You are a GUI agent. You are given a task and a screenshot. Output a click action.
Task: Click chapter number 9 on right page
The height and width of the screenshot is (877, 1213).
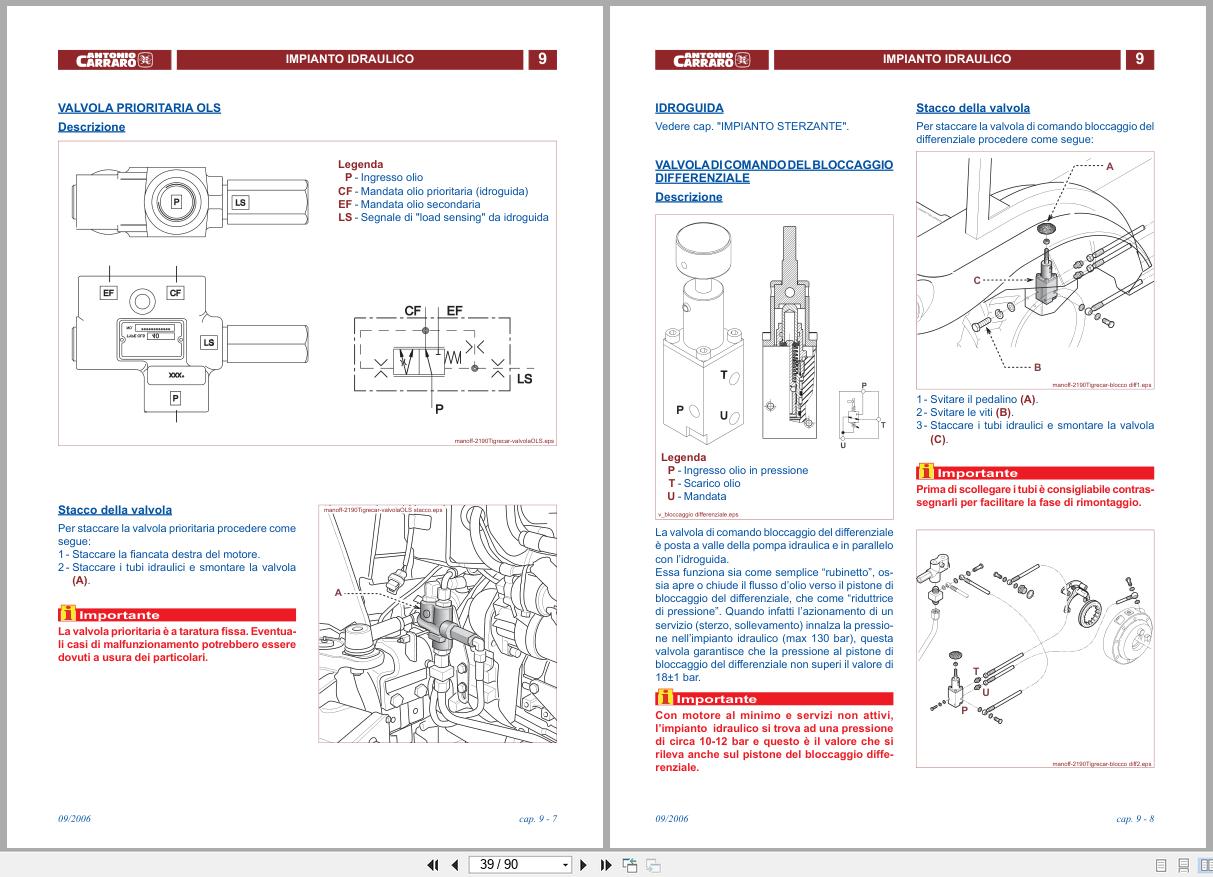pyautogui.click(x=1139, y=60)
